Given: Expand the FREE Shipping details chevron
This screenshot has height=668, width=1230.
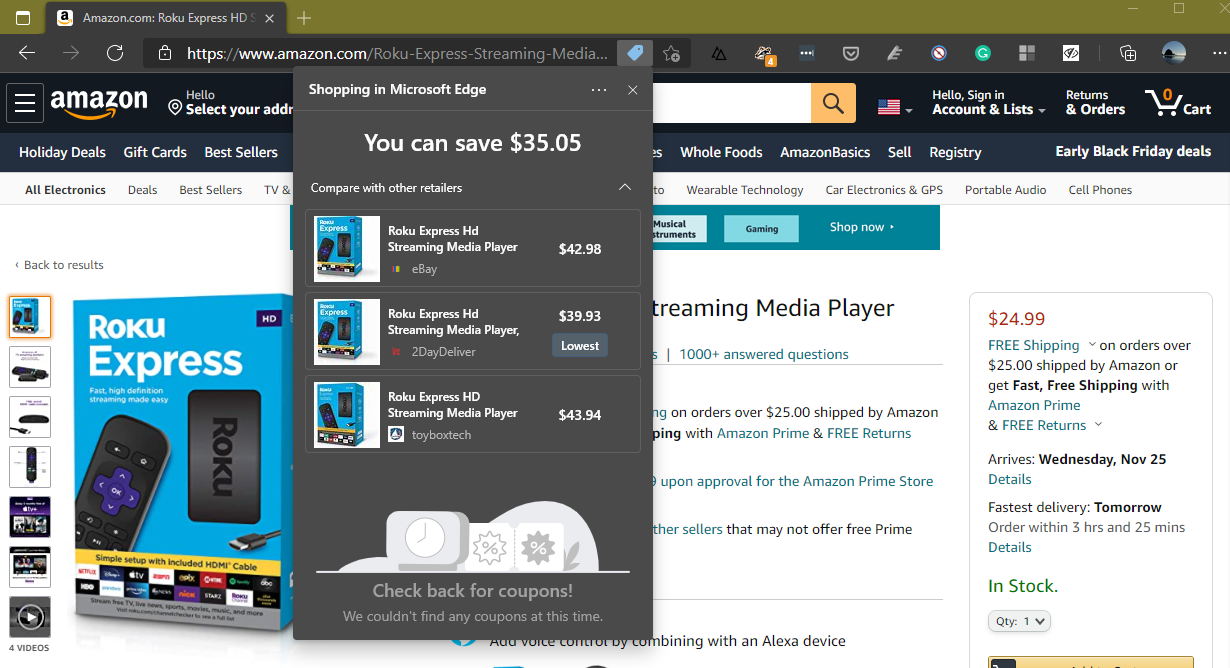Looking at the screenshot, I should click(1092, 345).
